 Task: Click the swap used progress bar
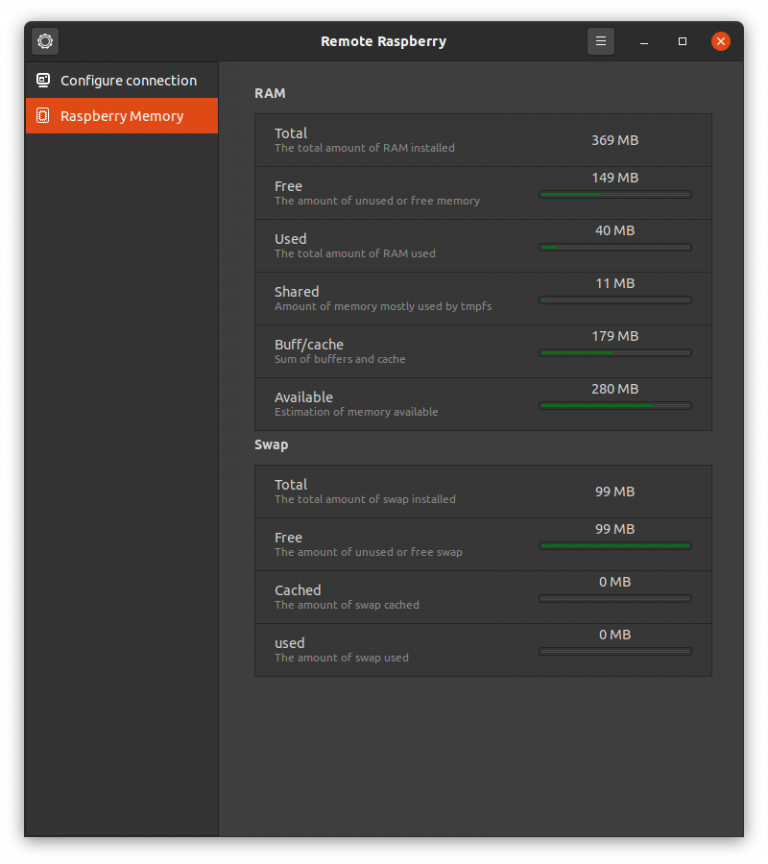point(615,652)
